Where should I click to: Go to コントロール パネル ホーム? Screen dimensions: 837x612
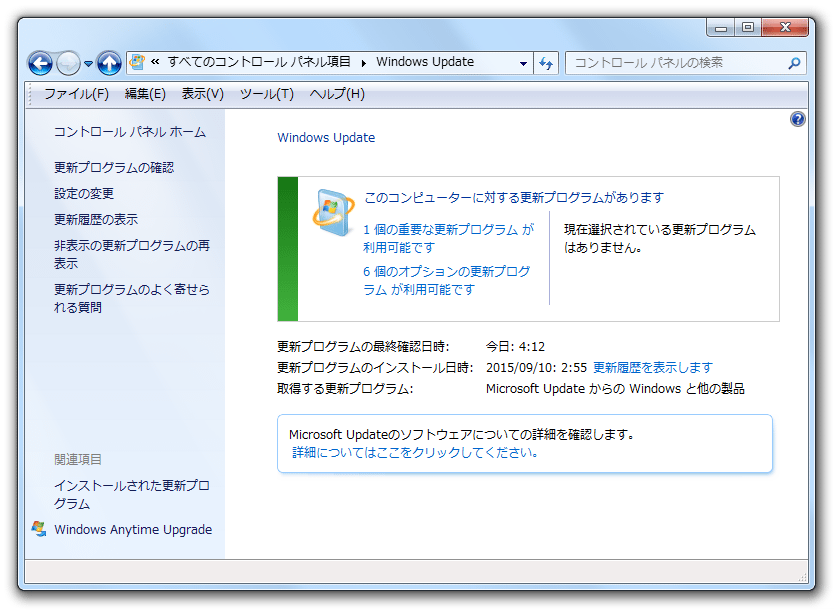click(x=130, y=132)
